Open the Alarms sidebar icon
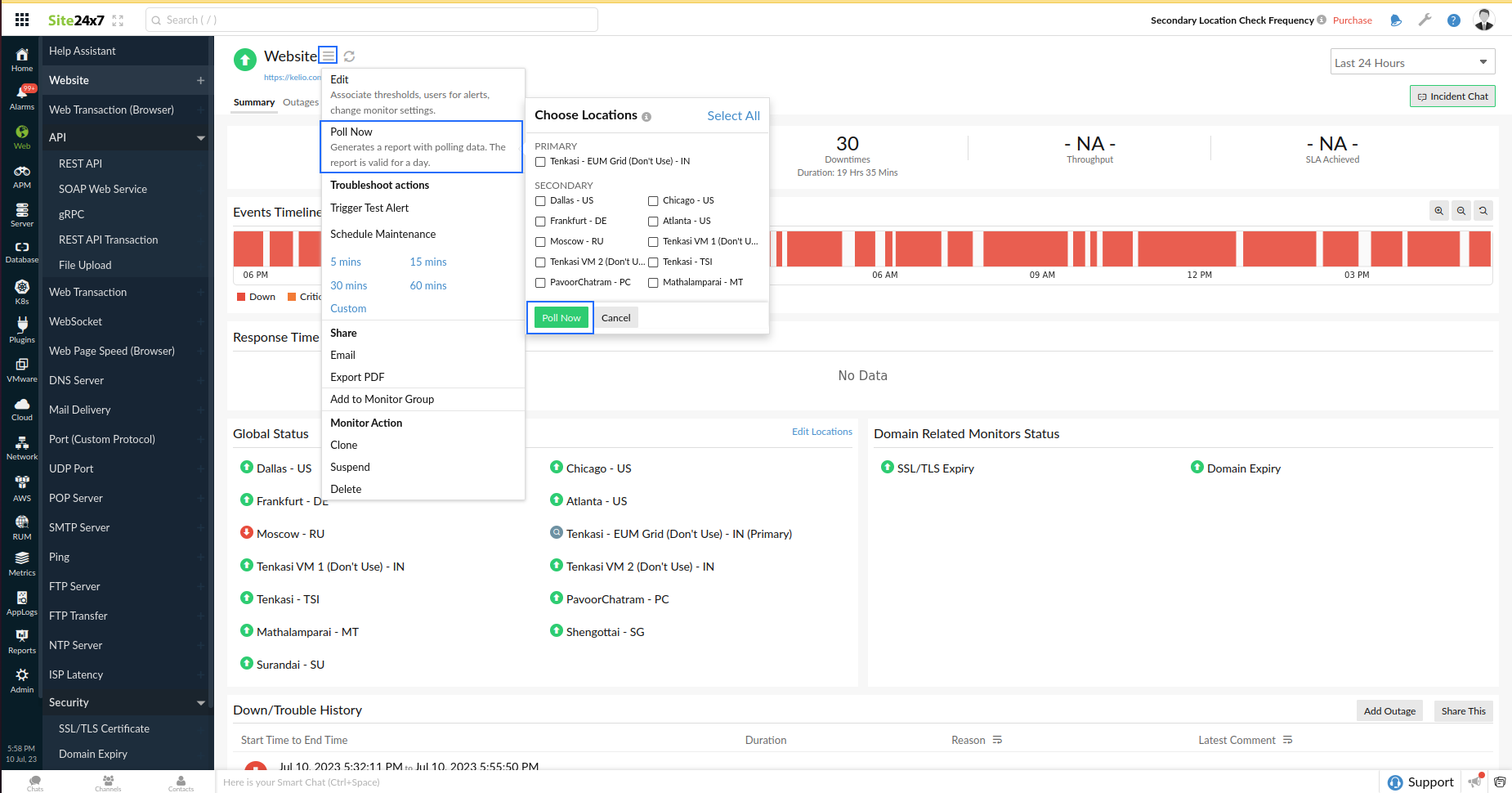The image size is (1512, 793). click(x=22, y=96)
